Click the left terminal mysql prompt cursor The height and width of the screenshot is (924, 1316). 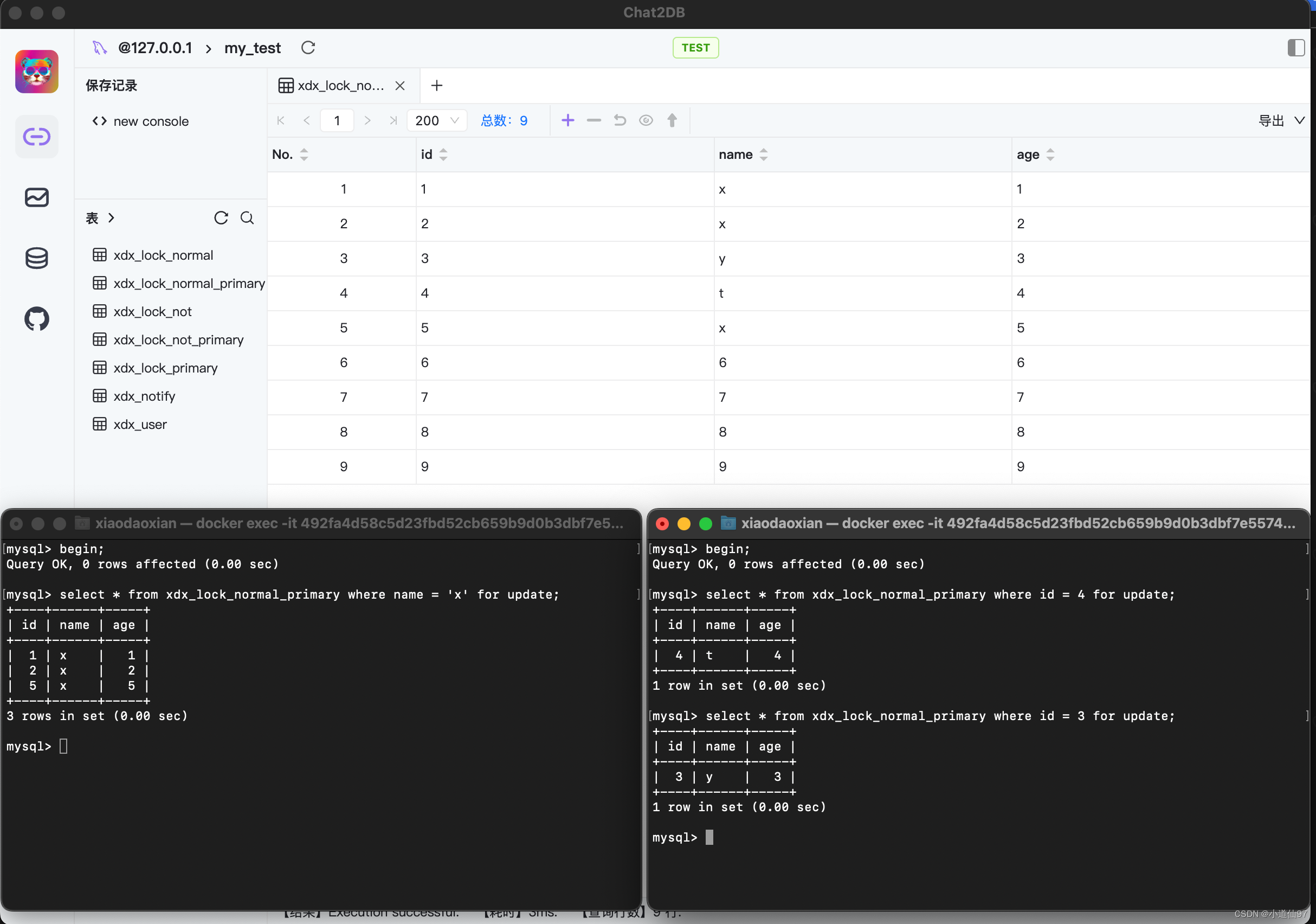[63, 746]
